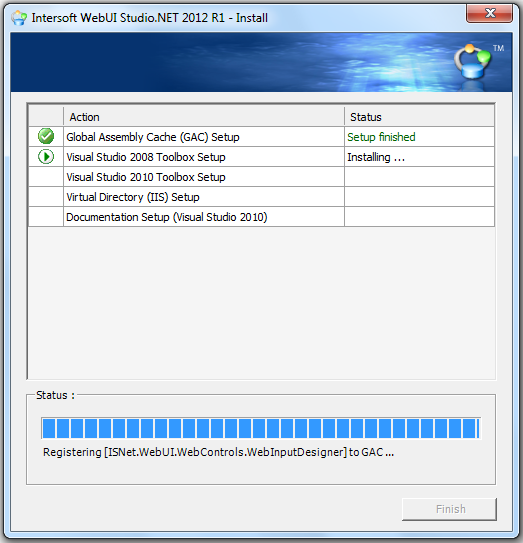Image resolution: width=523 pixels, height=543 pixels.
Task: Select the Global Assembly Cache (GAC) Setup row
Action: (x=262, y=137)
